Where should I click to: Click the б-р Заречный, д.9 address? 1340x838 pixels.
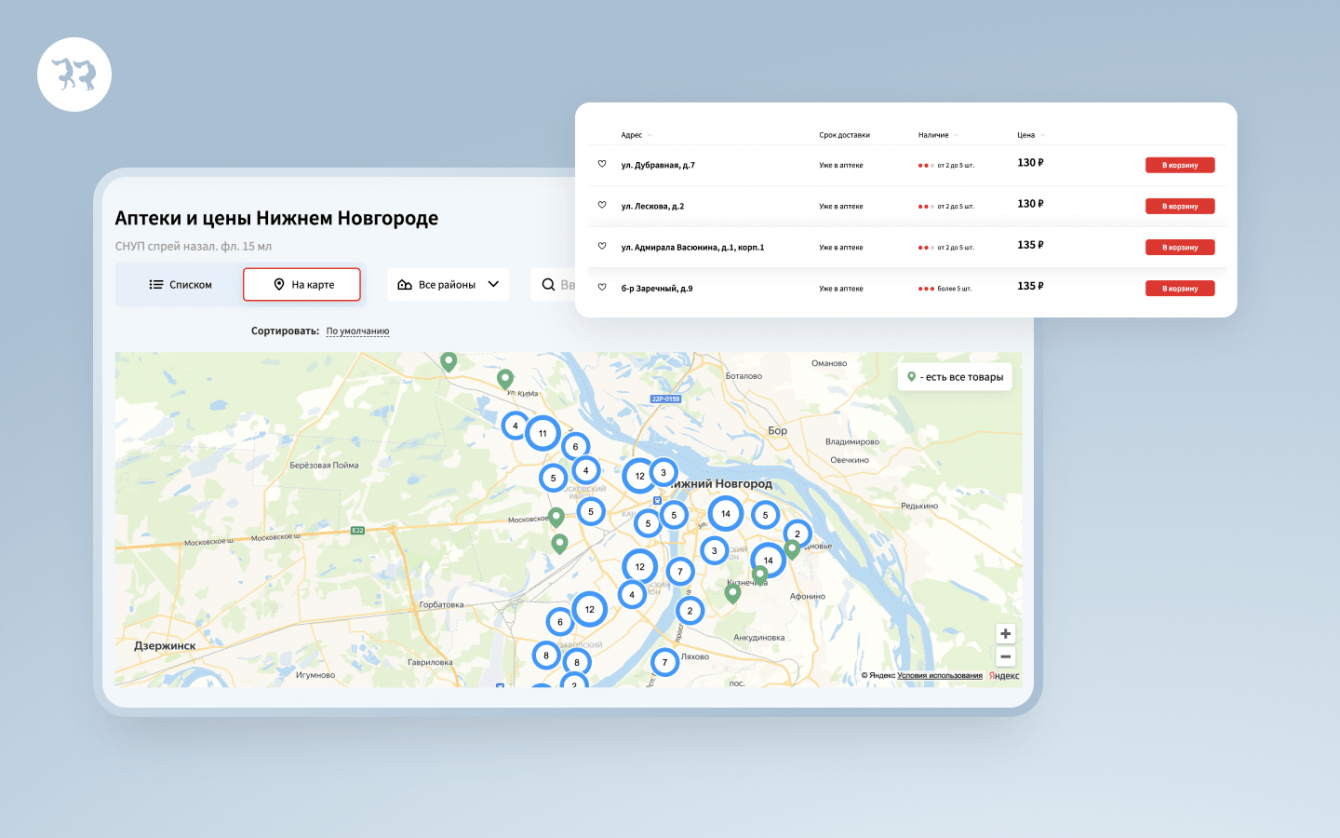coord(657,288)
